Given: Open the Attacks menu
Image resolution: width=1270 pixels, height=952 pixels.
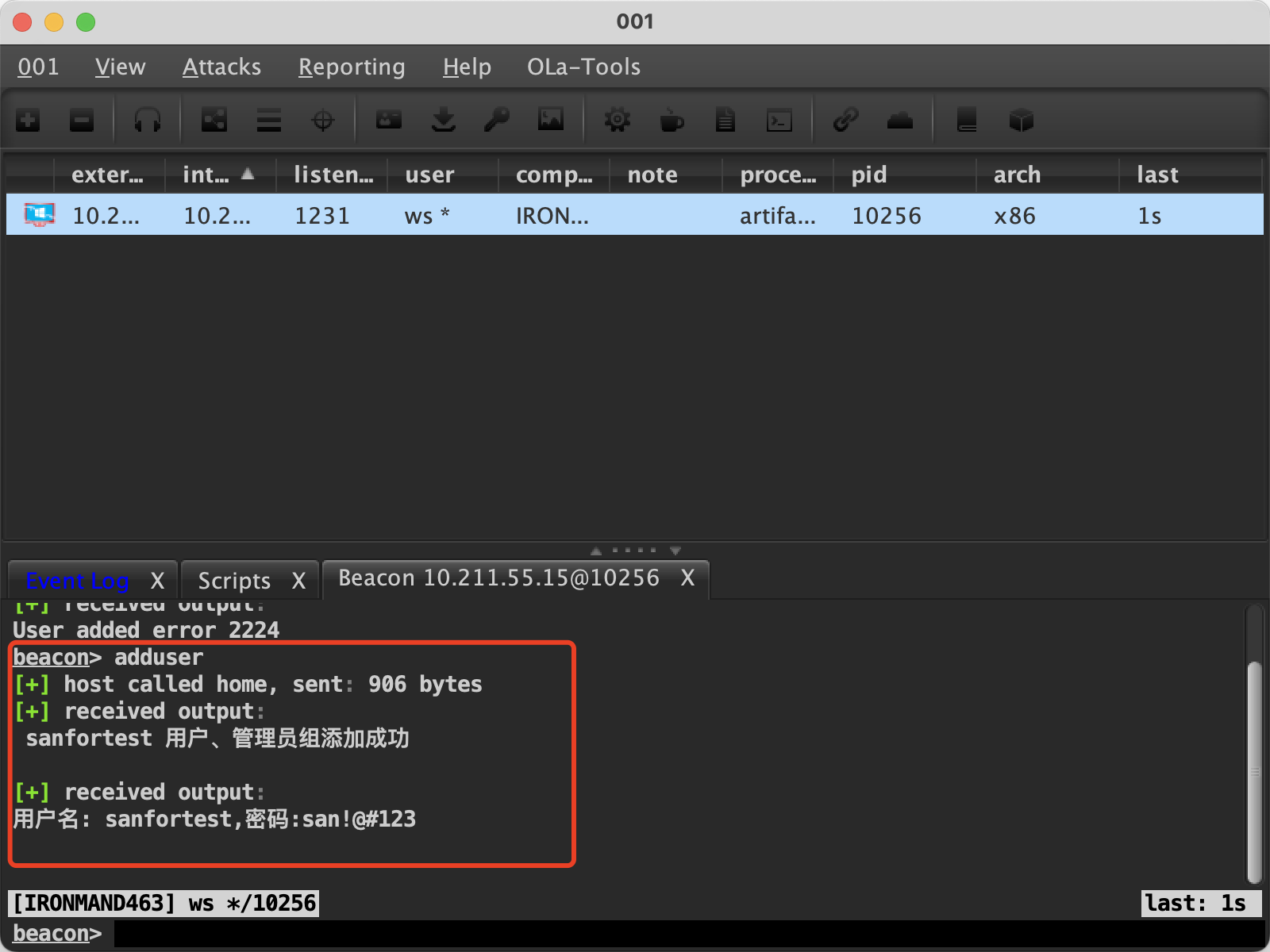Looking at the screenshot, I should pyautogui.click(x=221, y=67).
